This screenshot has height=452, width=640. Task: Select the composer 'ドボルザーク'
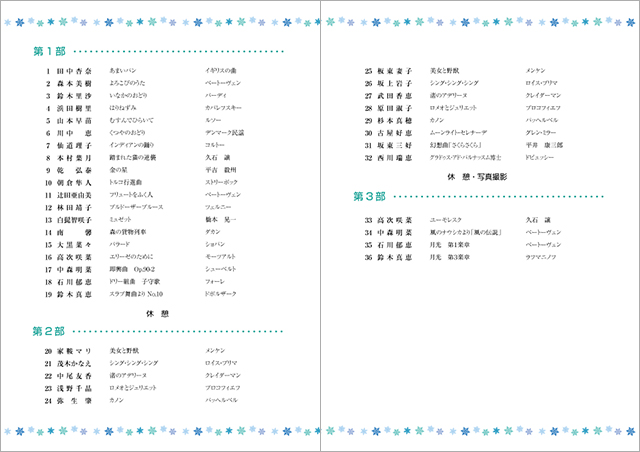click(x=221, y=294)
